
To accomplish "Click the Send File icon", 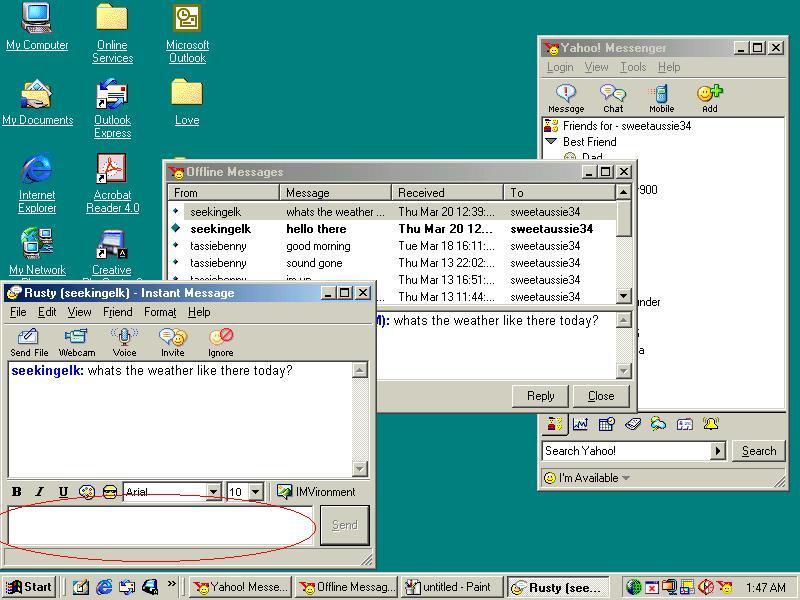I will (x=28, y=340).
